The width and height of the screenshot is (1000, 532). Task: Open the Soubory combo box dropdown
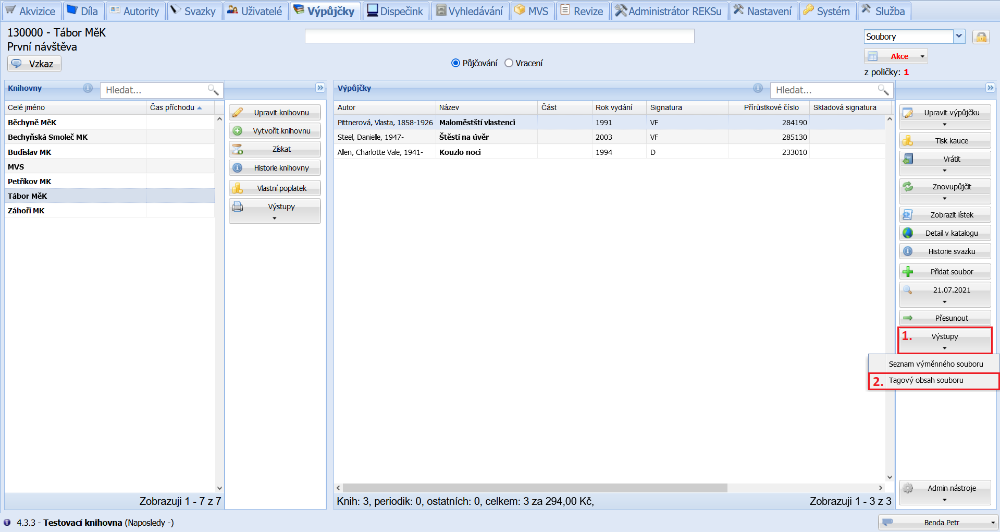point(959,37)
